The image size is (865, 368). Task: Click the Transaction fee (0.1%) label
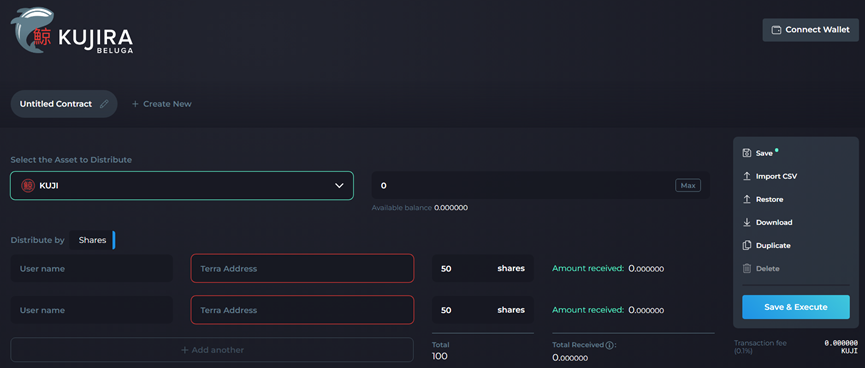pyautogui.click(x=760, y=346)
